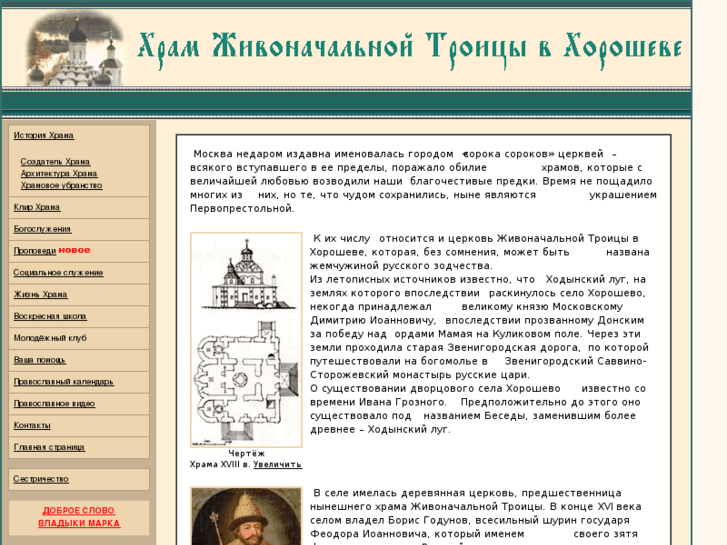Viewport: 727px width, 545px height.
Task: Go to the Контакты page
Action: click(x=32, y=425)
